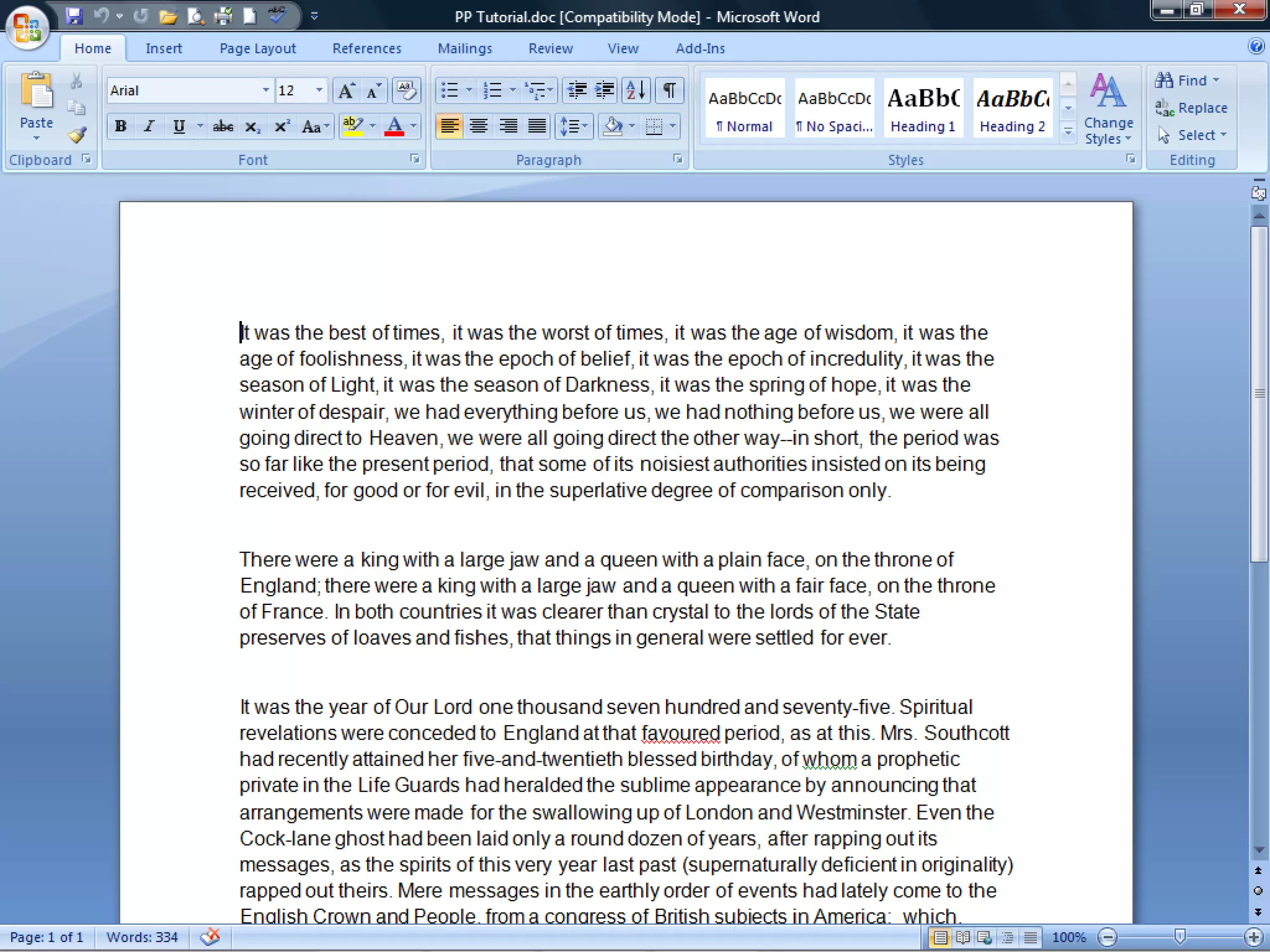The image size is (1270, 952).
Task: Click the Sort A-Z icon
Action: click(x=636, y=90)
